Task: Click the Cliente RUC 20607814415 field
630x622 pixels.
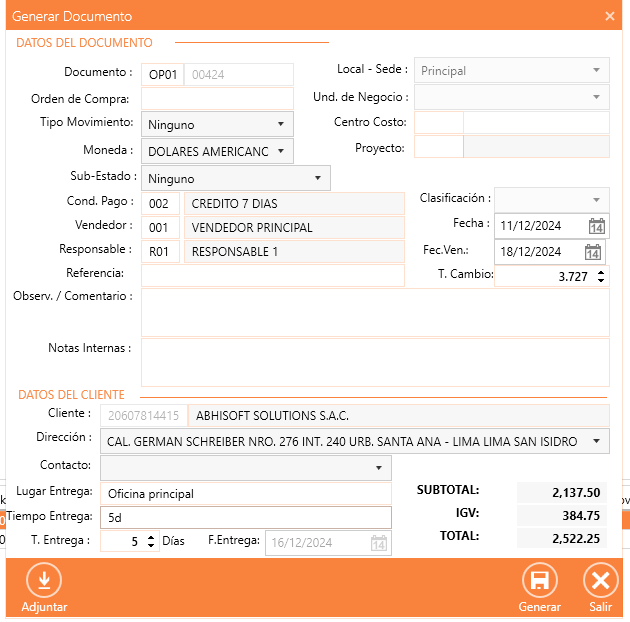Action: 144,415
